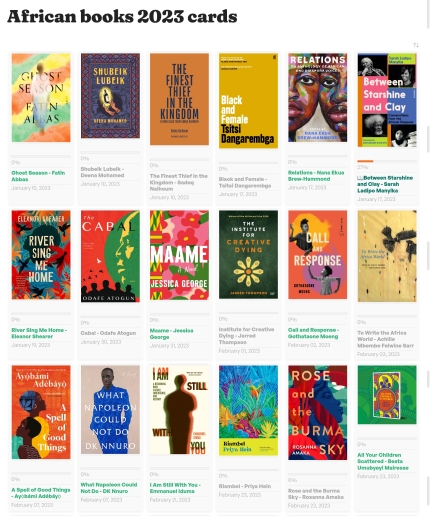The width and height of the screenshot is (430, 516).
Task: Click the Maame - Jessica George link
Action: click(171, 334)
